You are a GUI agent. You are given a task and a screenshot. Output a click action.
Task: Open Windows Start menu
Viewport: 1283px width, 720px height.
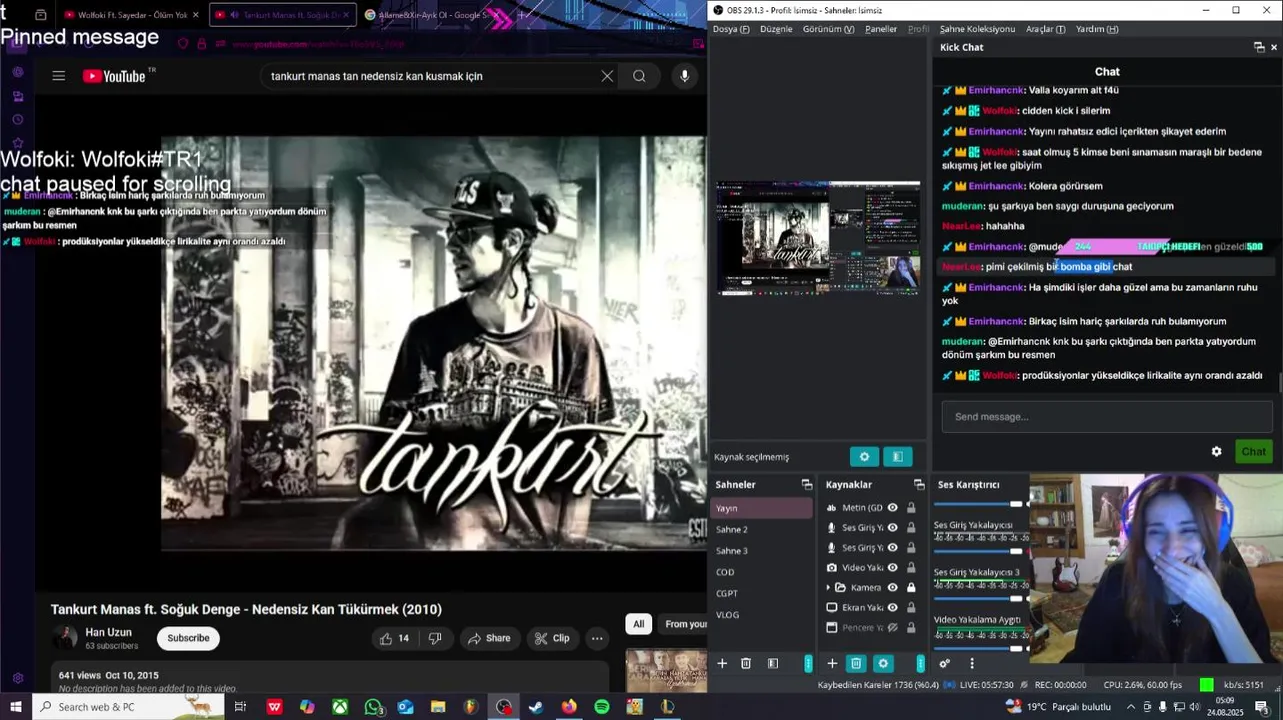tap(16, 707)
